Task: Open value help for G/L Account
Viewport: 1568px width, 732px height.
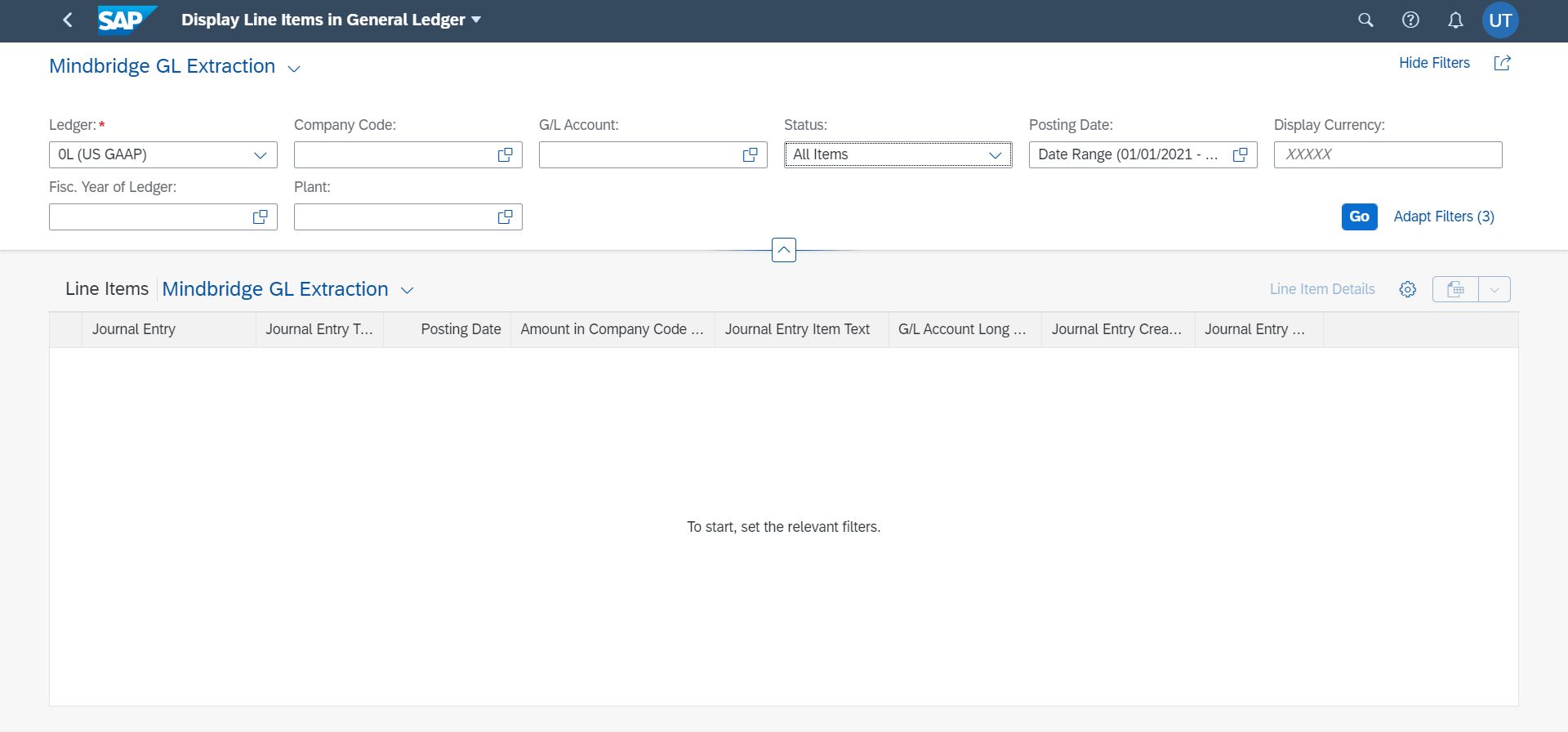Action: [751, 154]
